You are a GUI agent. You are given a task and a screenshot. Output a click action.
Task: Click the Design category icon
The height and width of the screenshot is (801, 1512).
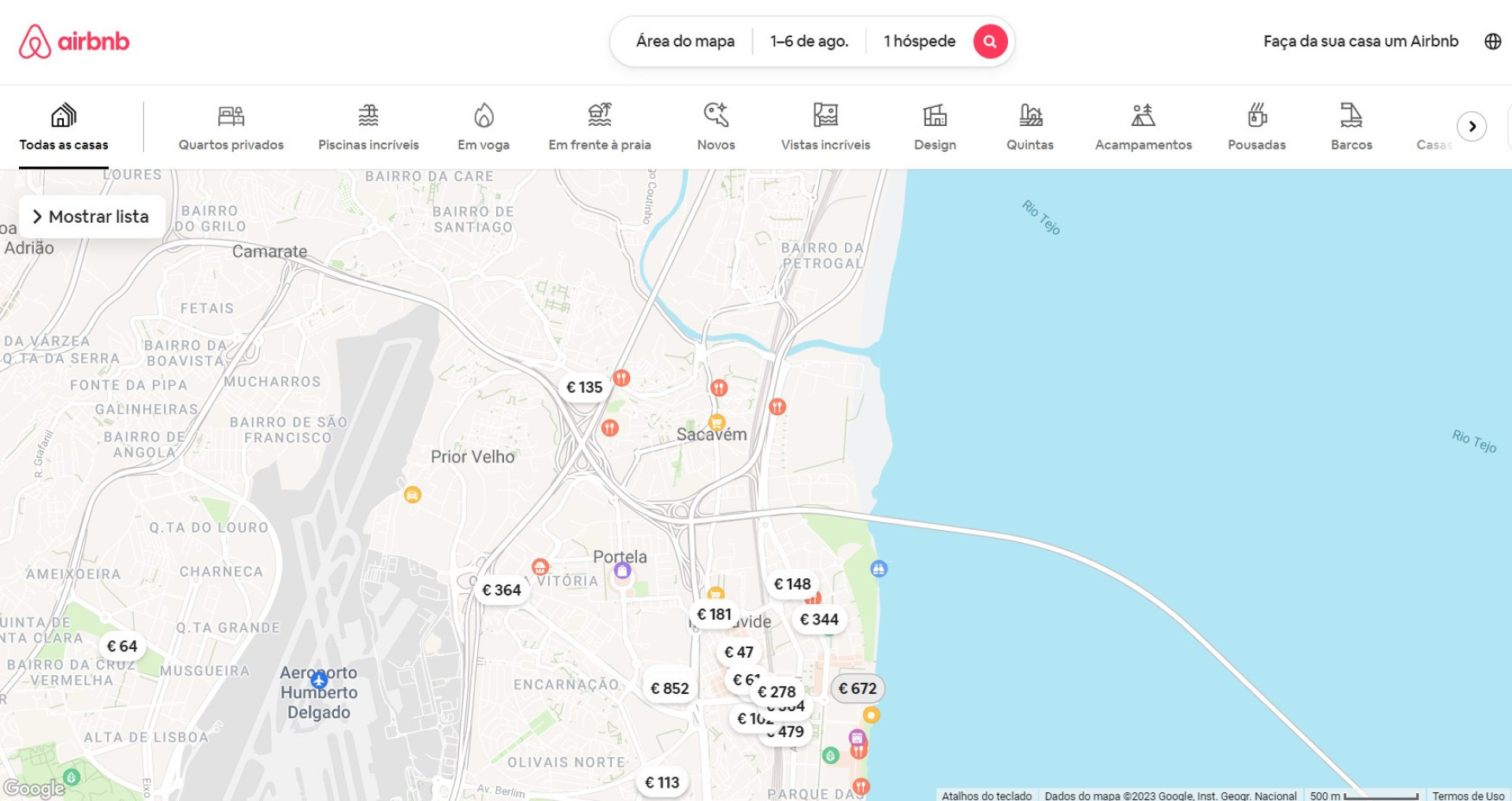[x=935, y=117]
